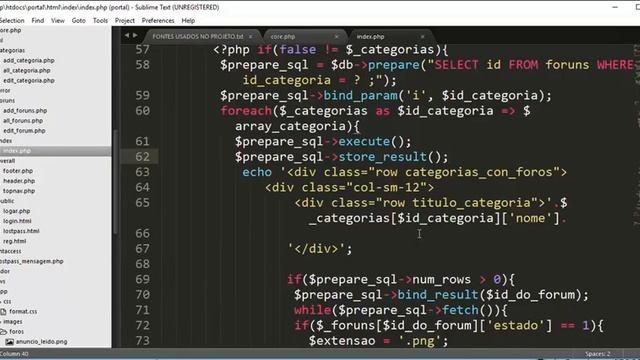Open header.php in the sidebar
Image resolution: width=640 pixels, height=360 pixels.
(19, 181)
